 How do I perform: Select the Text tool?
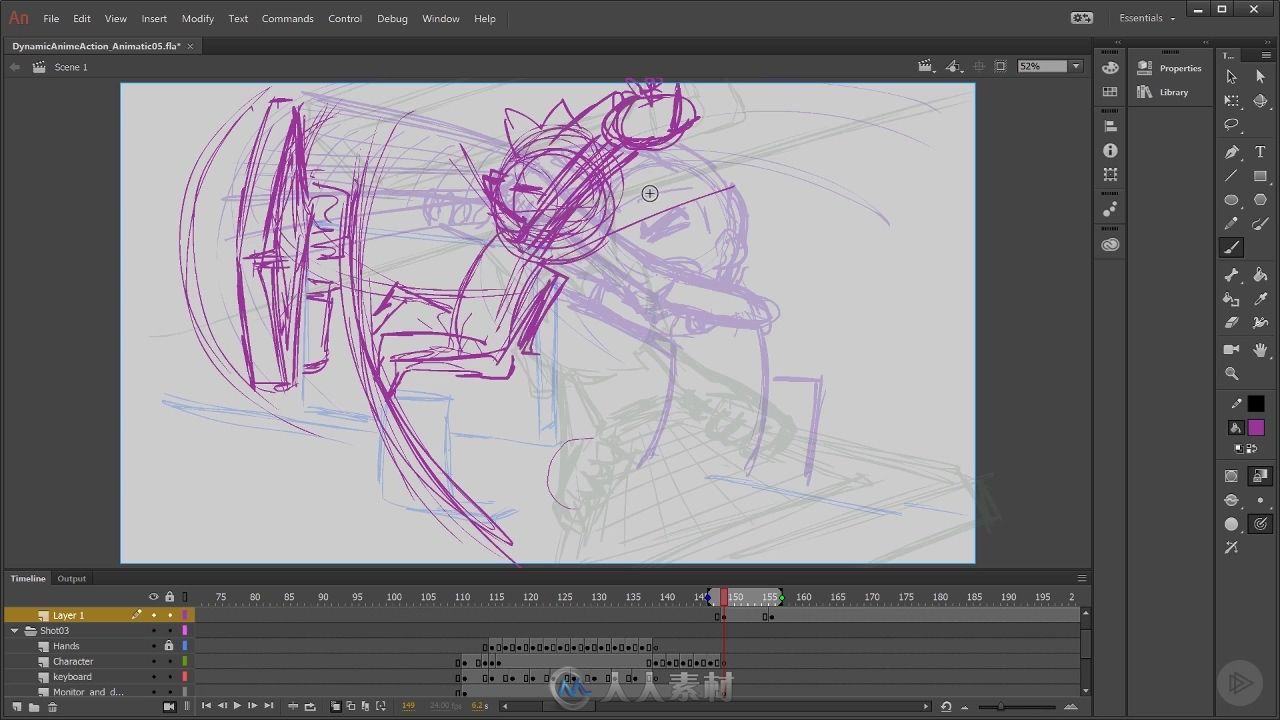click(x=1260, y=152)
